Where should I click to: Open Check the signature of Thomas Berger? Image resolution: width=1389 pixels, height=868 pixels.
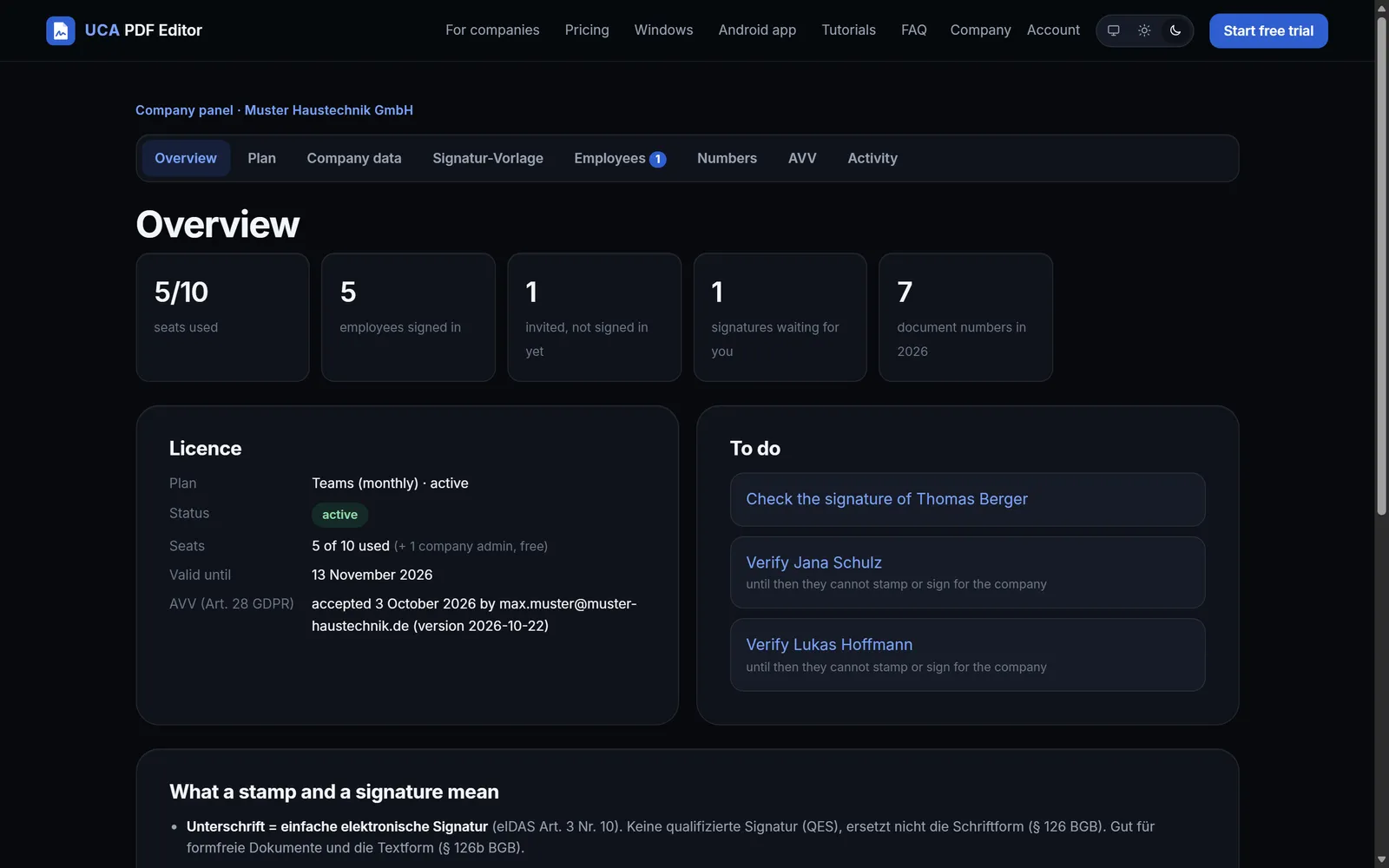coord(967,499)
